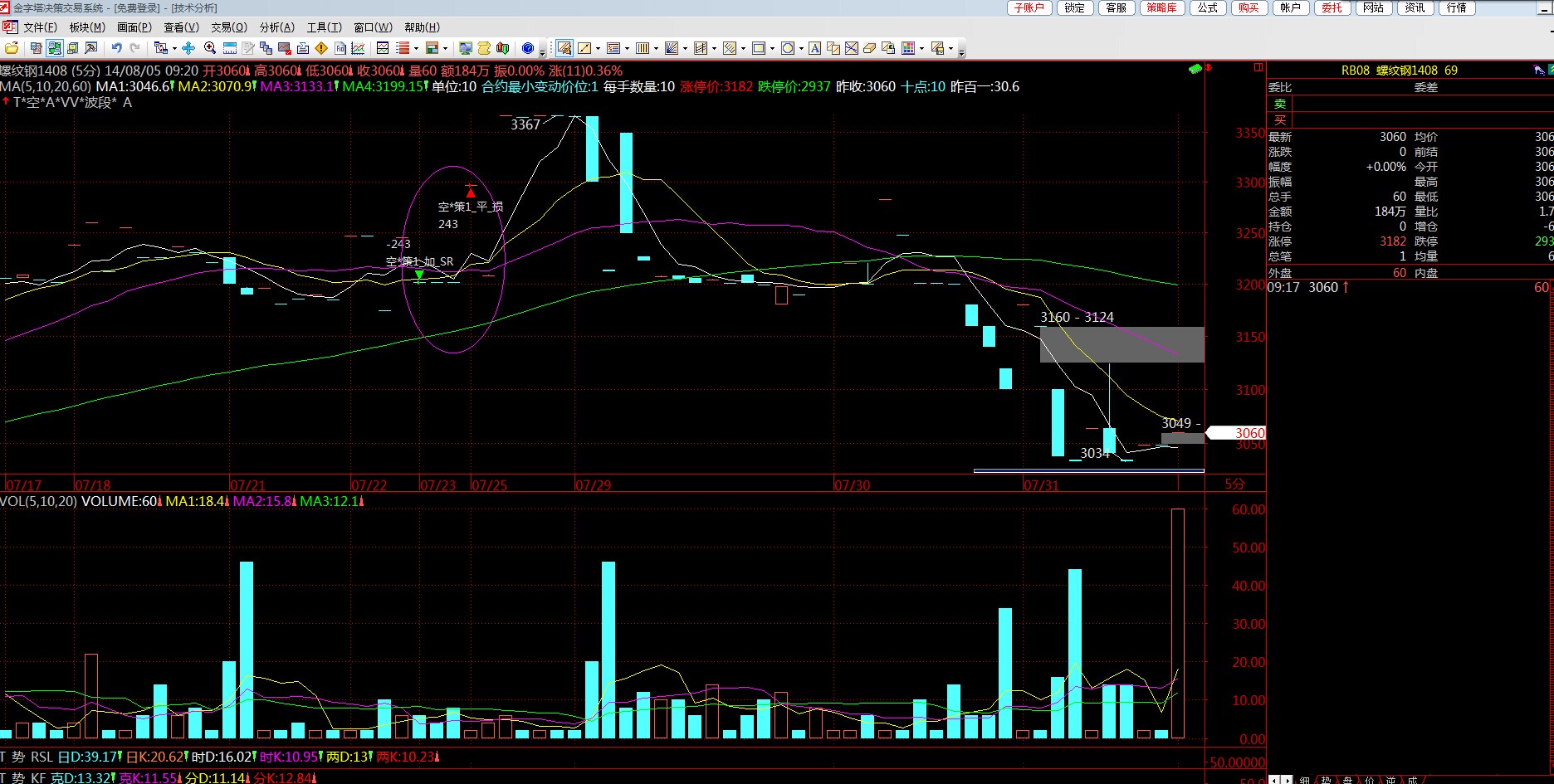
Task: Click the yellow diamond warning icon
Action: coord(321,48)
